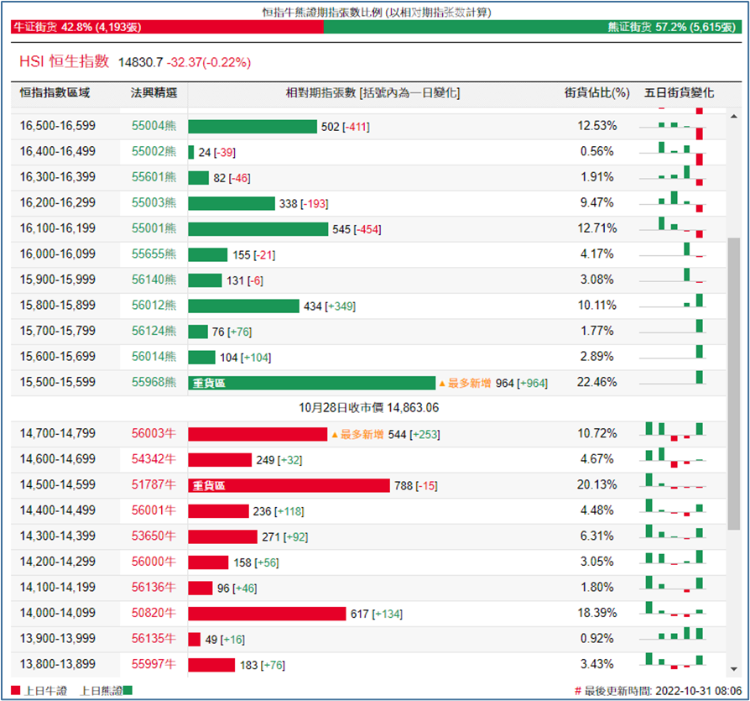Open bear certificate 55004熊 link
Image resolution: width=750 pixels, height=701 pixels.
(154, 126)
